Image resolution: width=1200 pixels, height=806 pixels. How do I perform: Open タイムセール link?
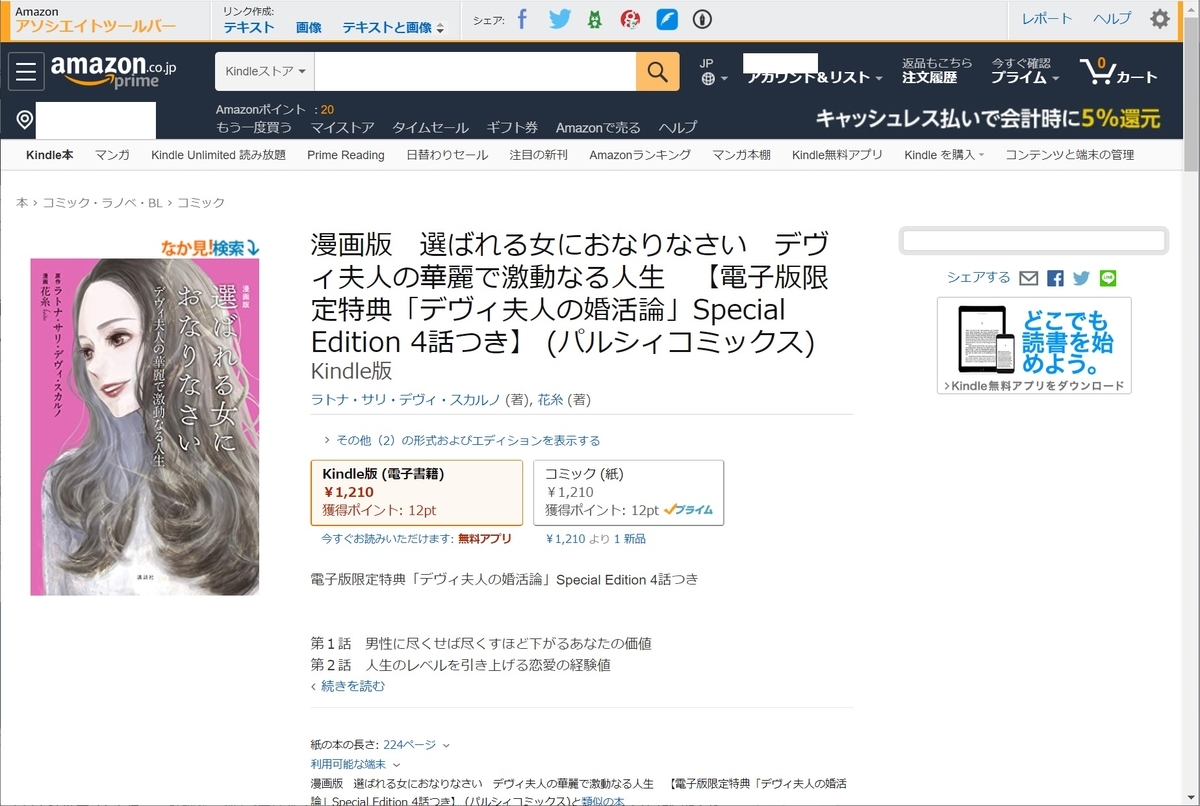pyautogui.click(x=430, y=127)
